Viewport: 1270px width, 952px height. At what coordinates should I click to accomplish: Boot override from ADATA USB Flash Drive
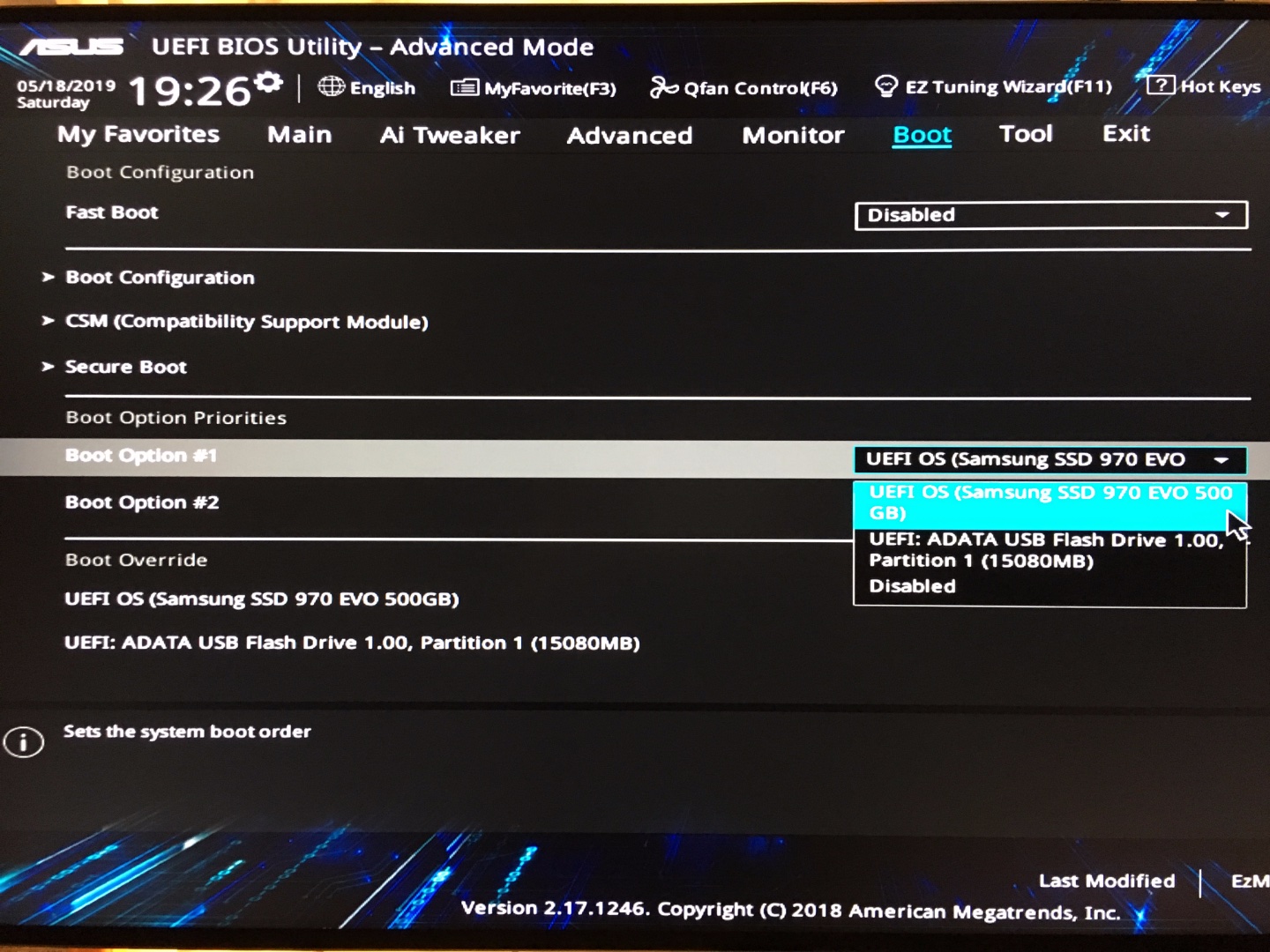[x=352, y=643]
